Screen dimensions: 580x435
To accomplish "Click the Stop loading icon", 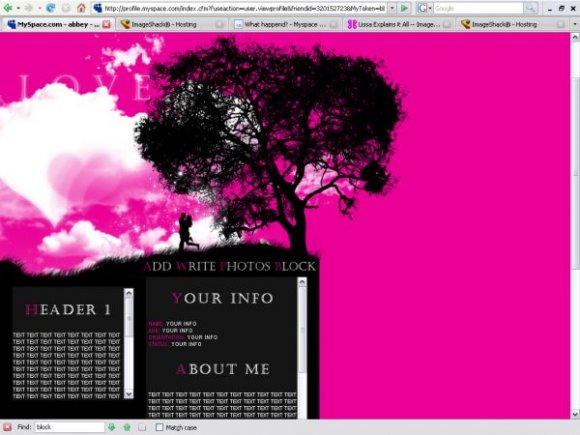I will click(66, 8).
